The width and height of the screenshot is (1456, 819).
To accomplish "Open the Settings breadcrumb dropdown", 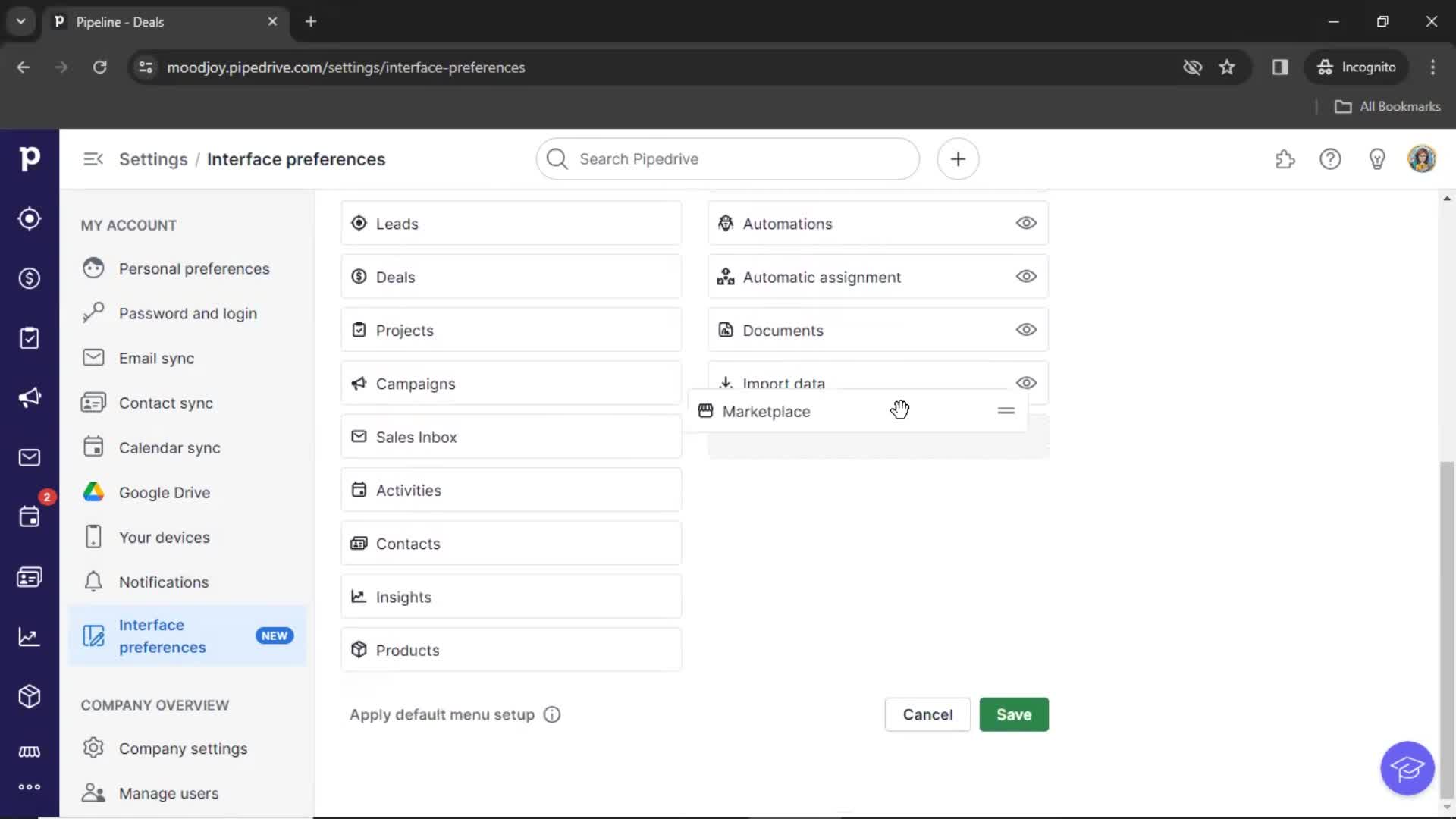I will pos(154,159).
